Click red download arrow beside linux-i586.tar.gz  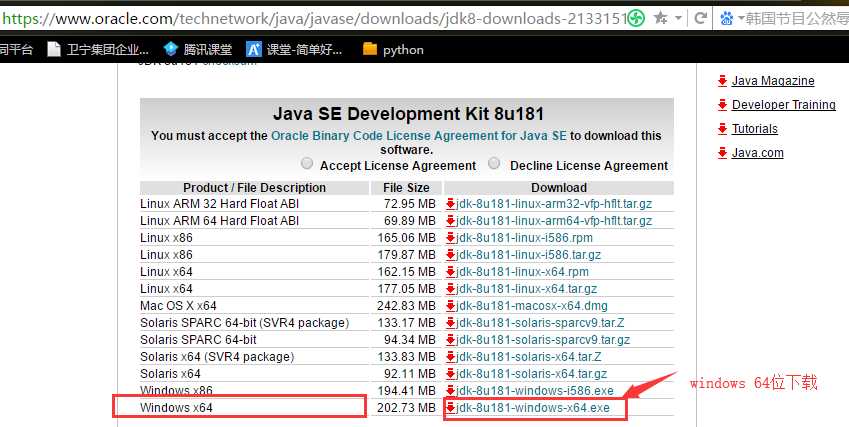[450, 255]
